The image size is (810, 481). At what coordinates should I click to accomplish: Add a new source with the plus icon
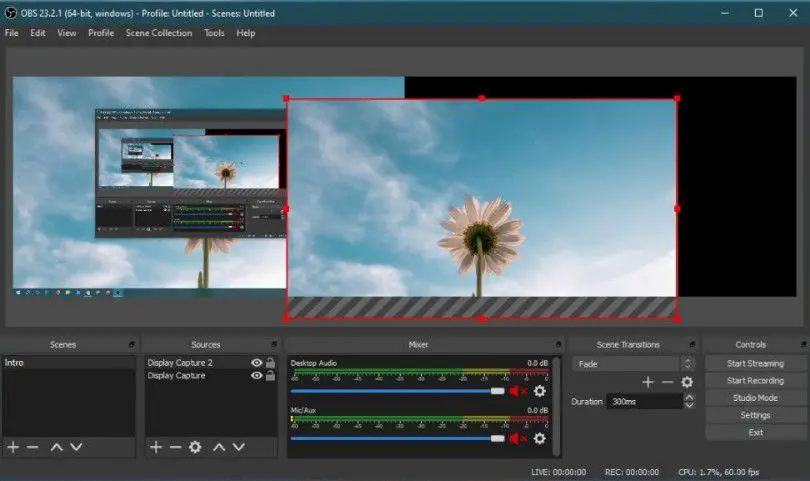click(156, 447)
